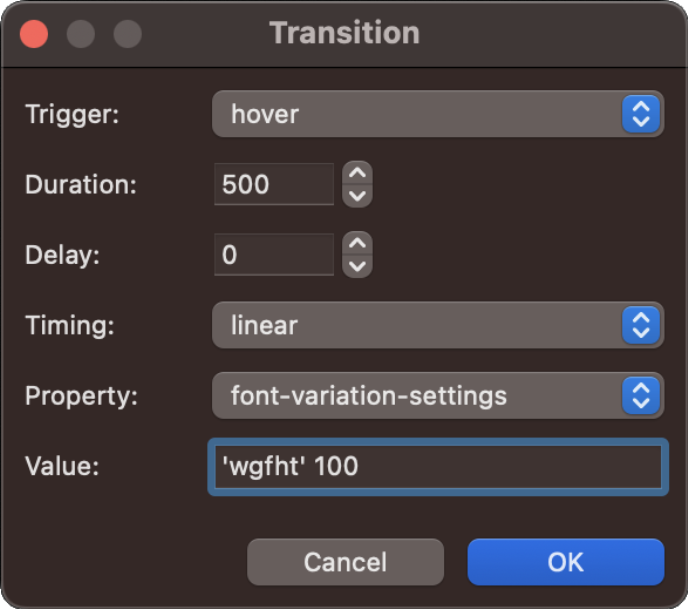
Task: Open the Timing dropdown set to linear
Action: tap(420, 325)
